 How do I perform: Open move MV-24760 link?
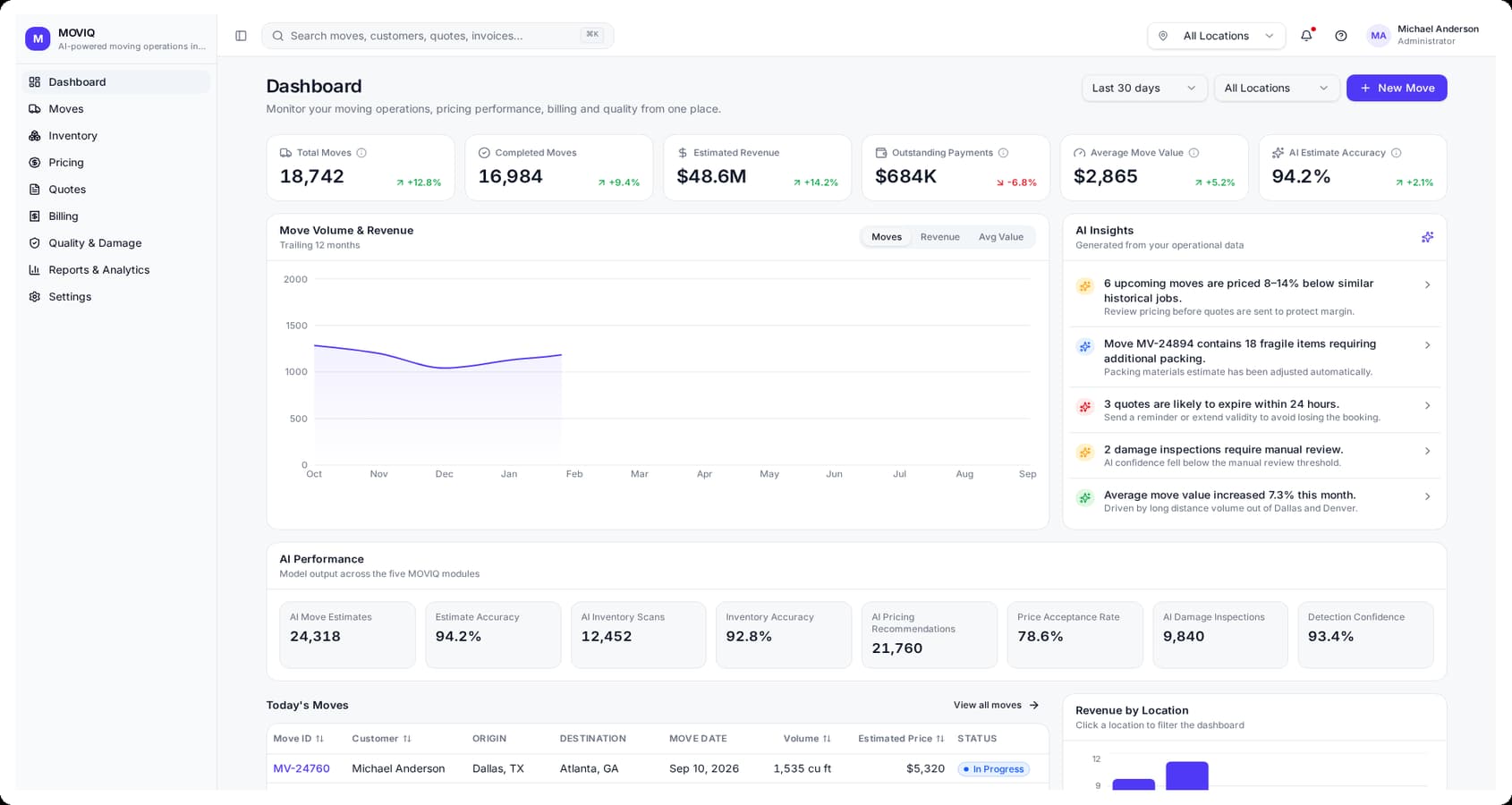[302, 768]
